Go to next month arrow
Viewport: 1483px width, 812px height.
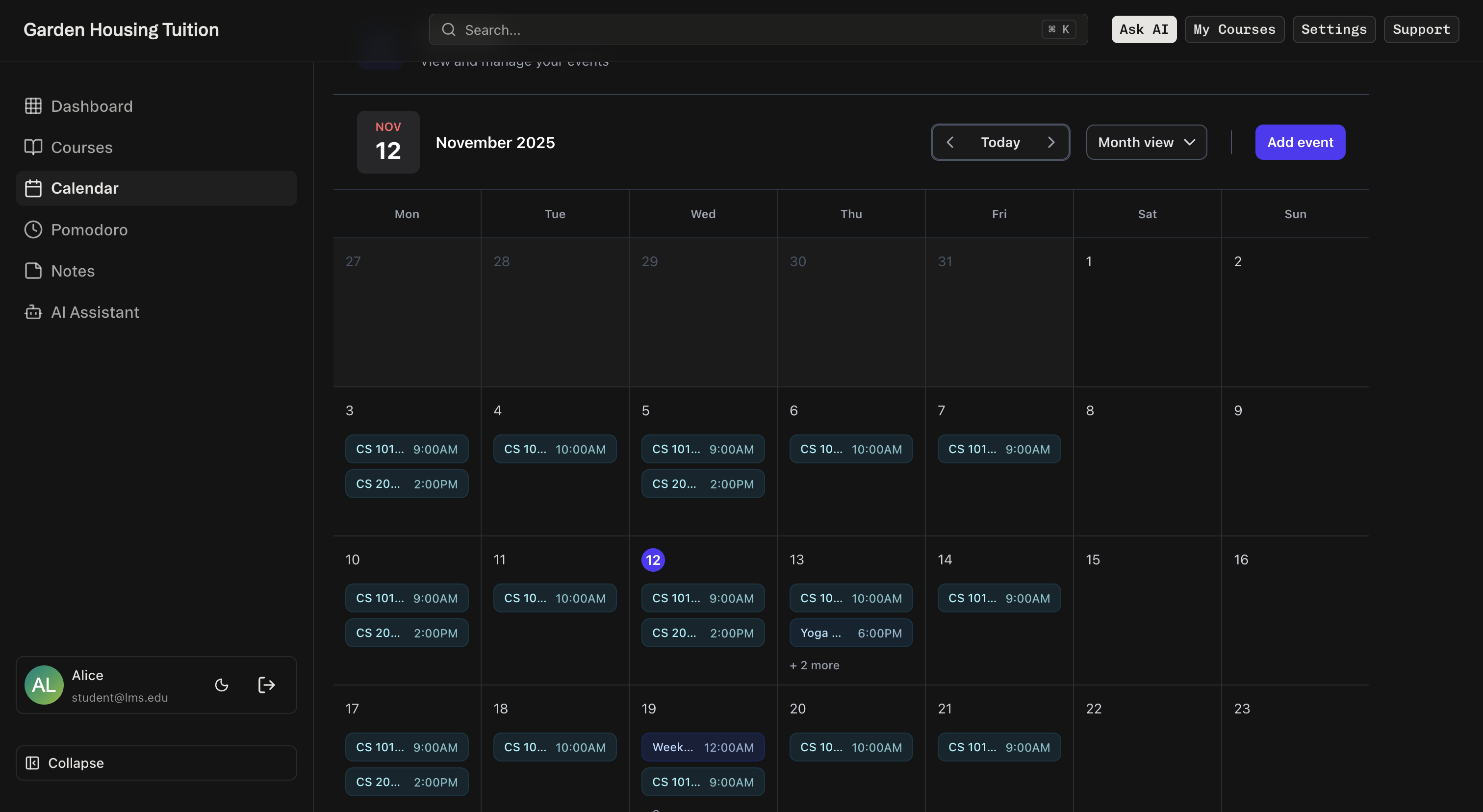[x=1050, y=142]
